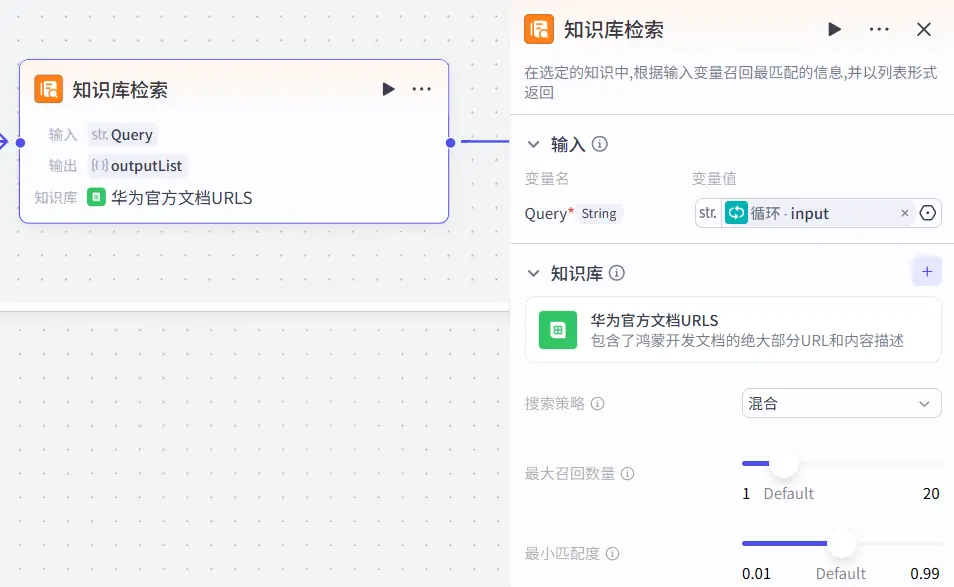The height and width of the screenshot is (587, 954).
Task: Open the node's ellipsis menu on canvas
Action: pos(421,88)
